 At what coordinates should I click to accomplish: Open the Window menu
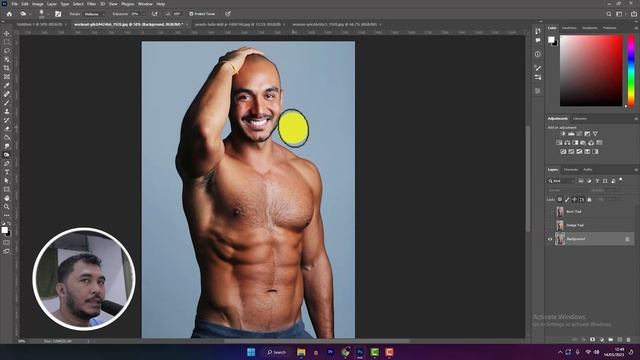pos(145,4)
